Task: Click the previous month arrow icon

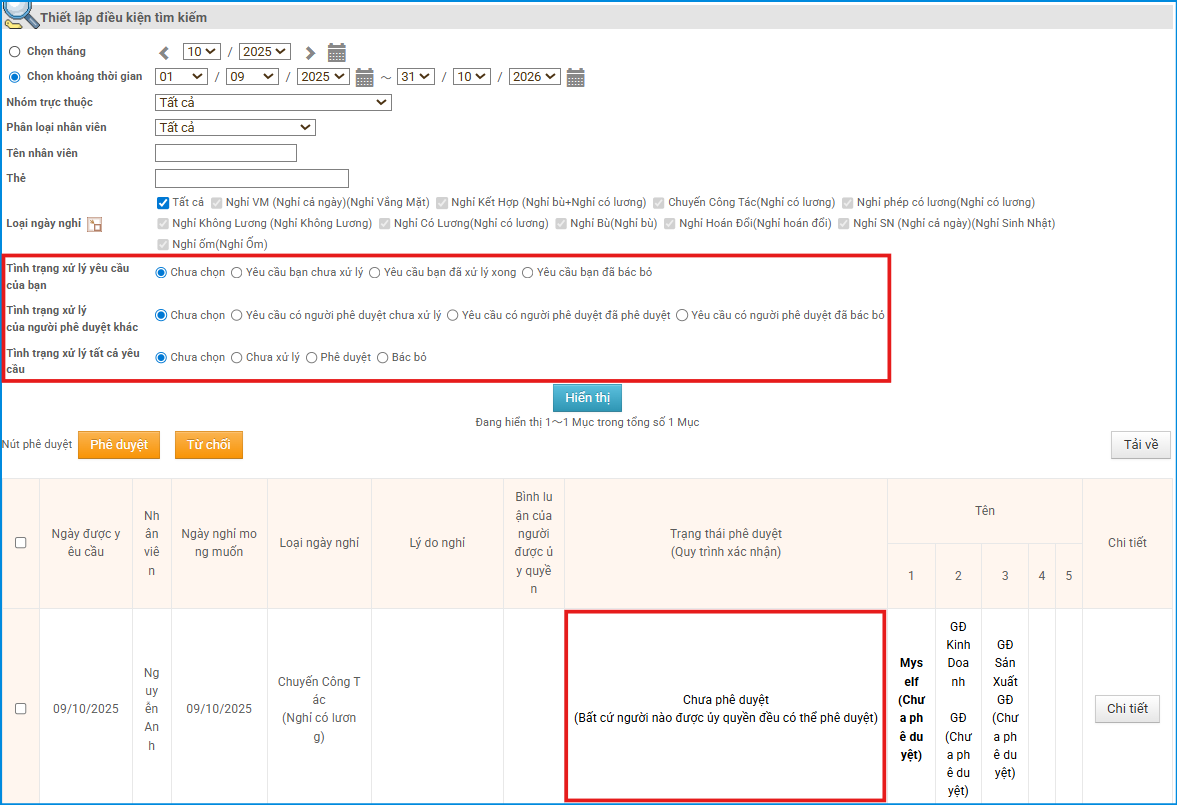Action: 164,53
